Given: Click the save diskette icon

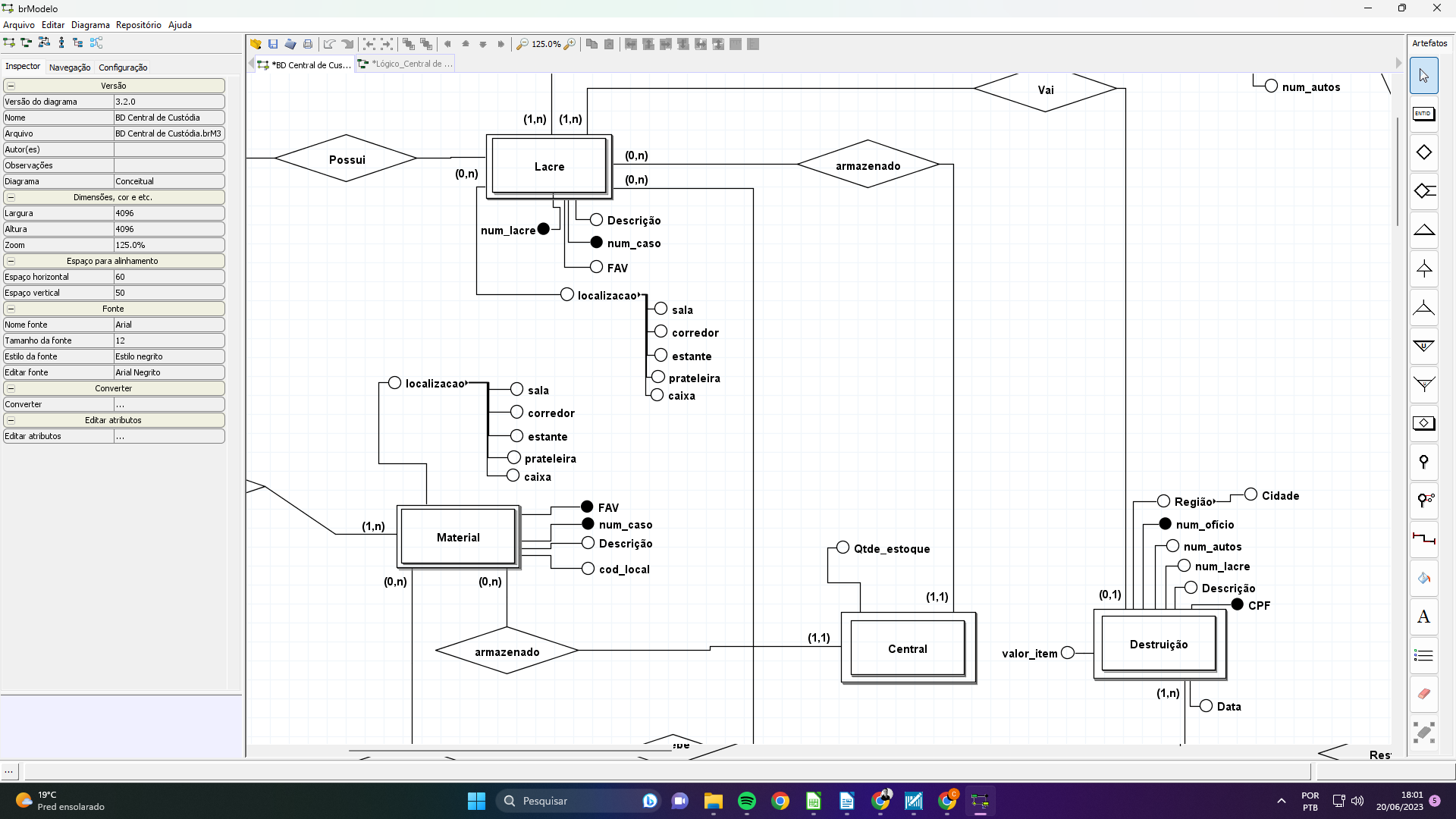Looking at the screenshot, I should pyautogui.click(x=273, y=44).
